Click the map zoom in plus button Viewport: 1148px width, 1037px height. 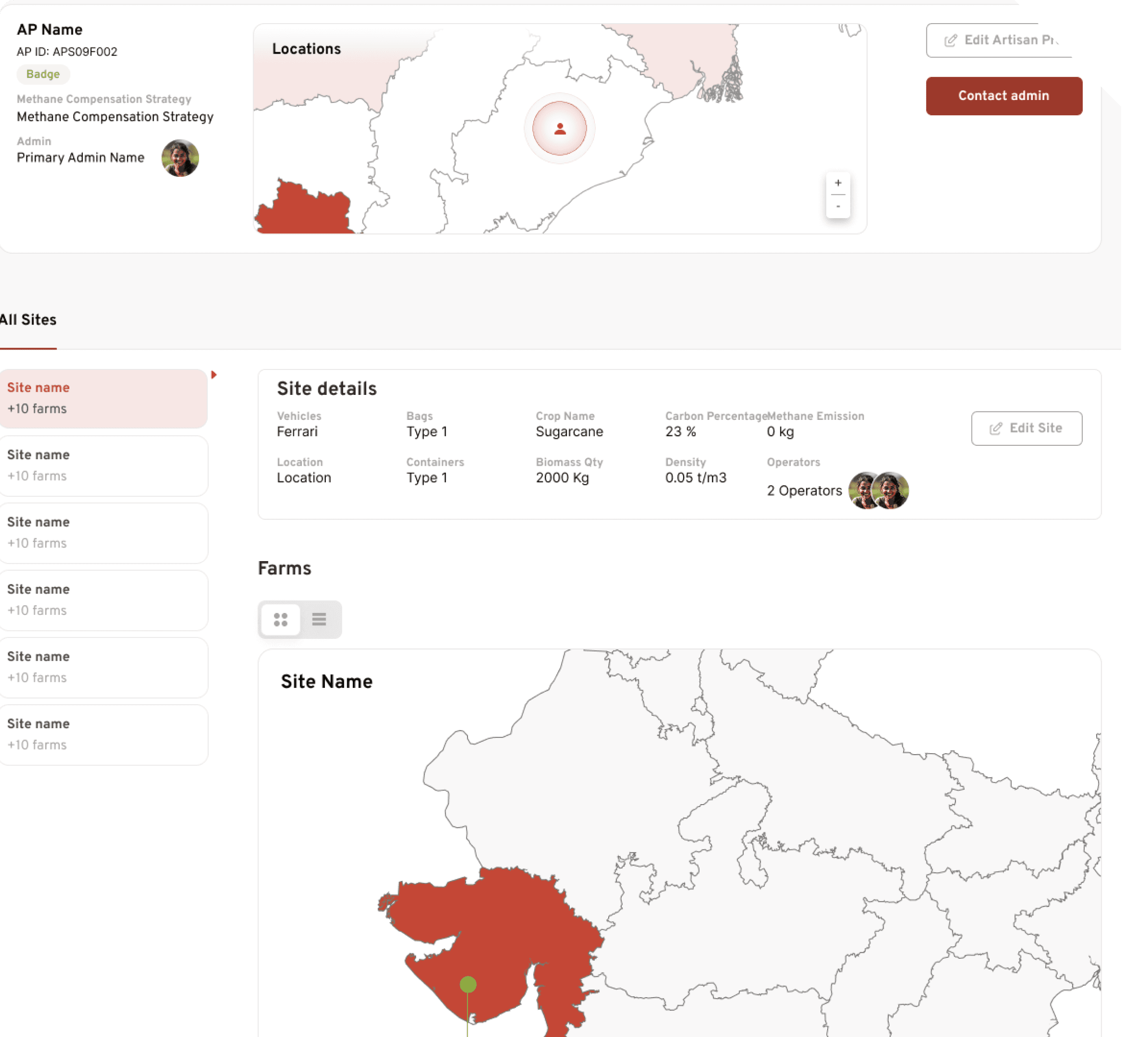(838, 183)
